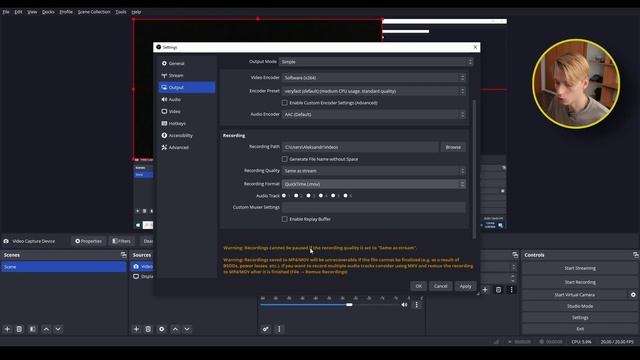Switch to the Audio settings tab
The height and width of the screenshot is (360, 640).
[x=187, y=100]
